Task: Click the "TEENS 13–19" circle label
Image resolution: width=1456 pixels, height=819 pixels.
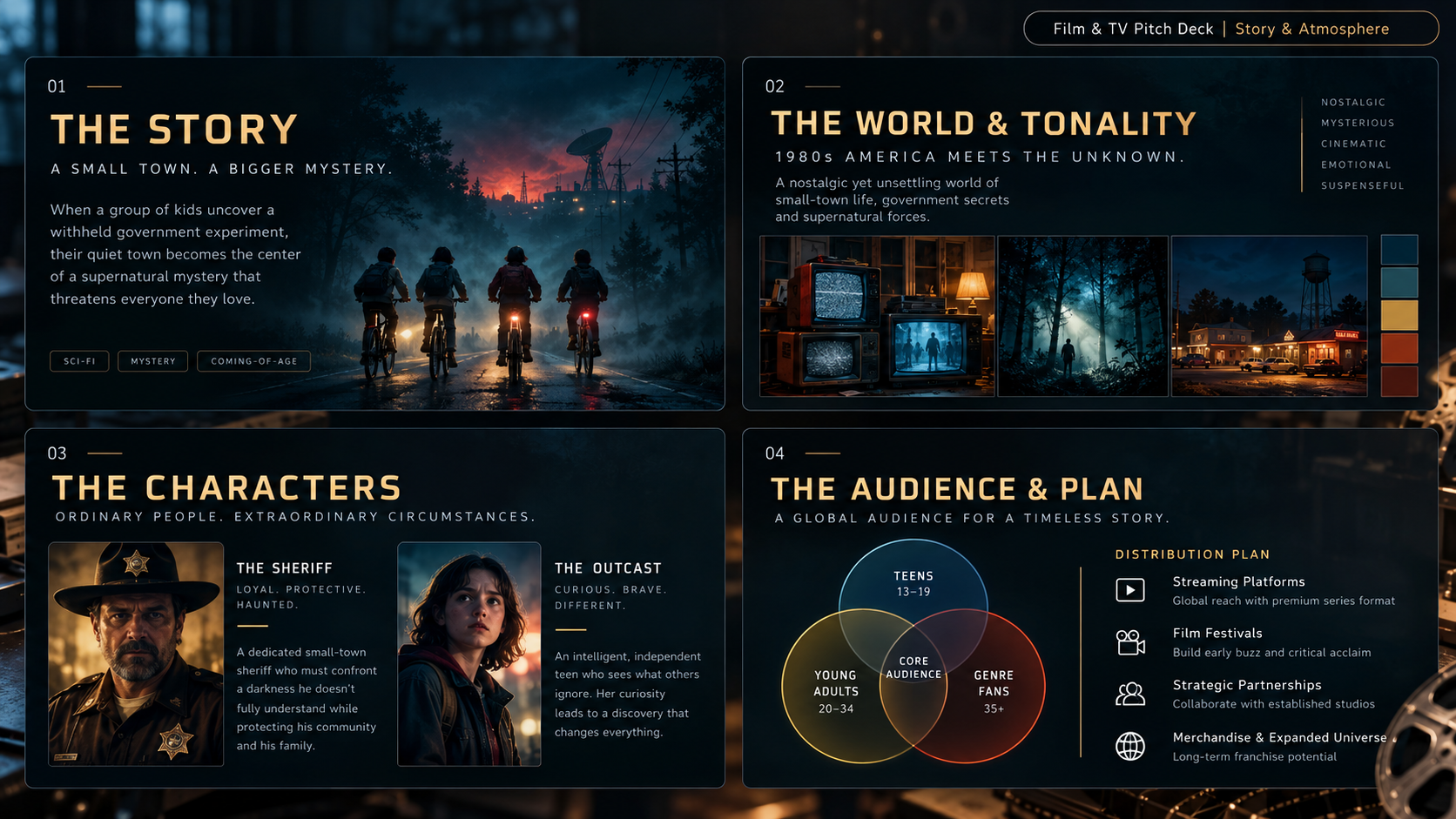Action: tap(913, 583)
